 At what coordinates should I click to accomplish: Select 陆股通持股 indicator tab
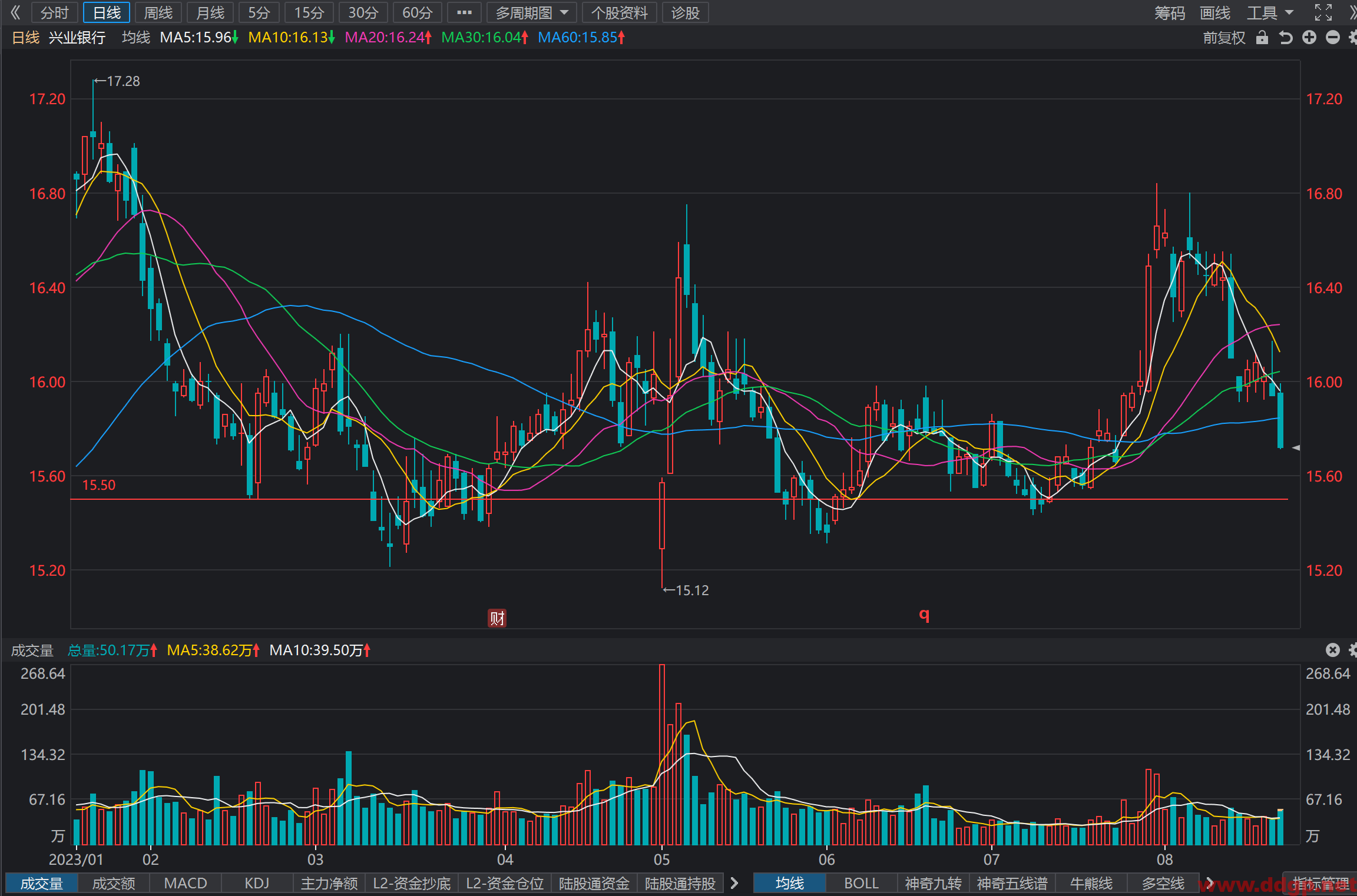pyautogui.click(x=680, y=883)
